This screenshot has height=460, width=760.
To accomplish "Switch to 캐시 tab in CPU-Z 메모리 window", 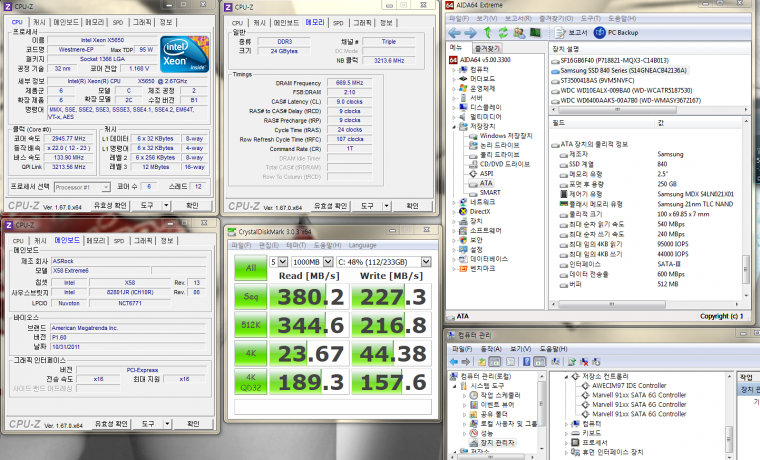I will point(259,23).
